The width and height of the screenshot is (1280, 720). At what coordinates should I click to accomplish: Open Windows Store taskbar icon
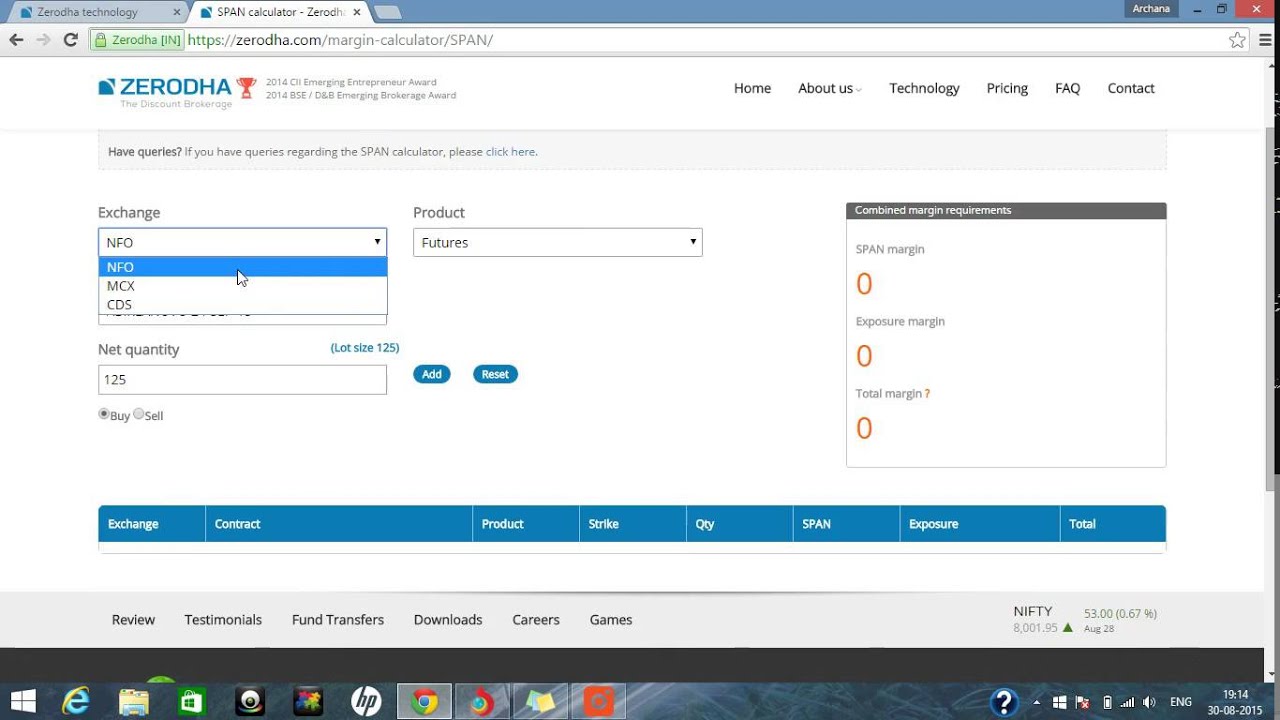[191, 702]
